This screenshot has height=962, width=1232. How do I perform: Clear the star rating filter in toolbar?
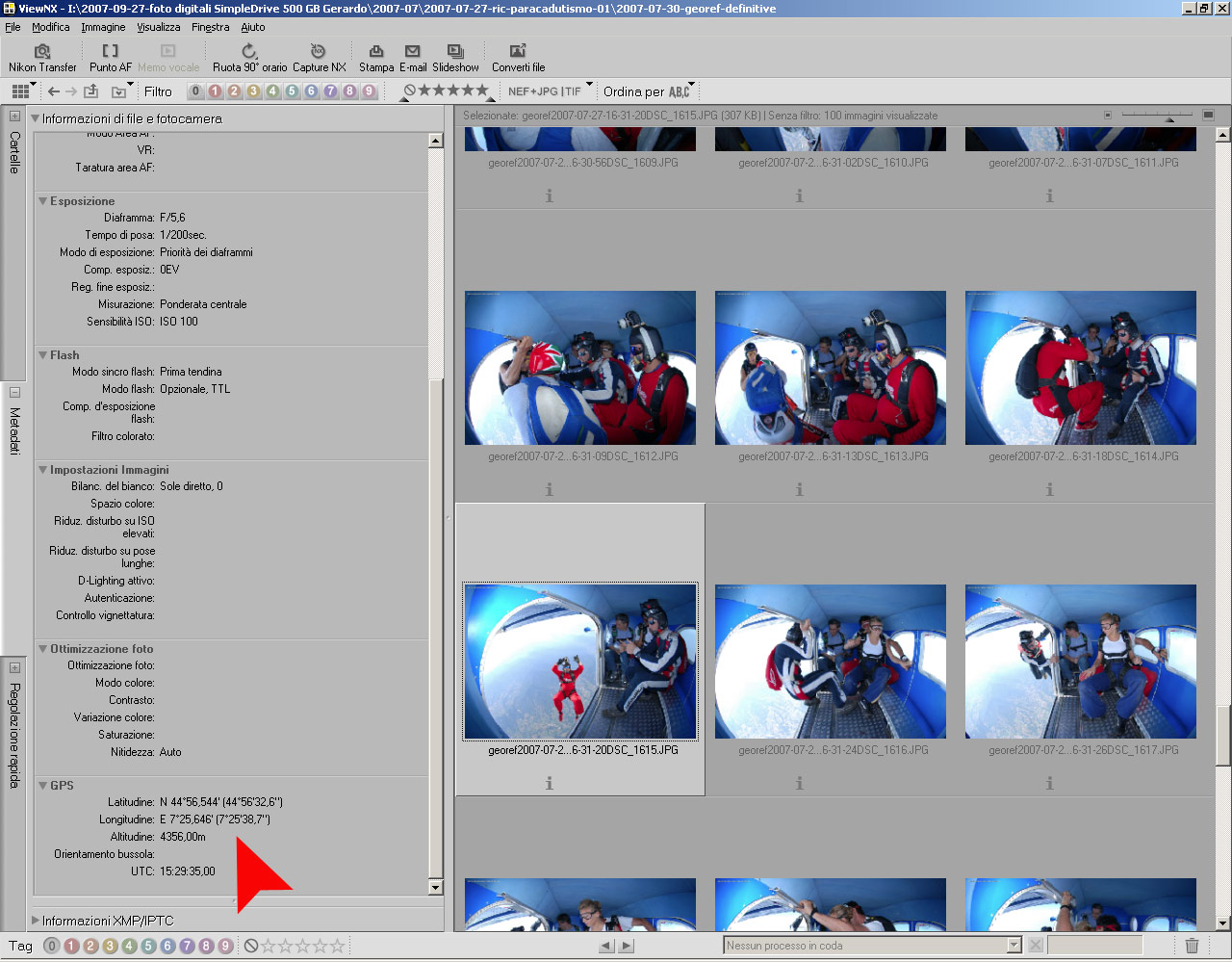click(x=409, y=91)
